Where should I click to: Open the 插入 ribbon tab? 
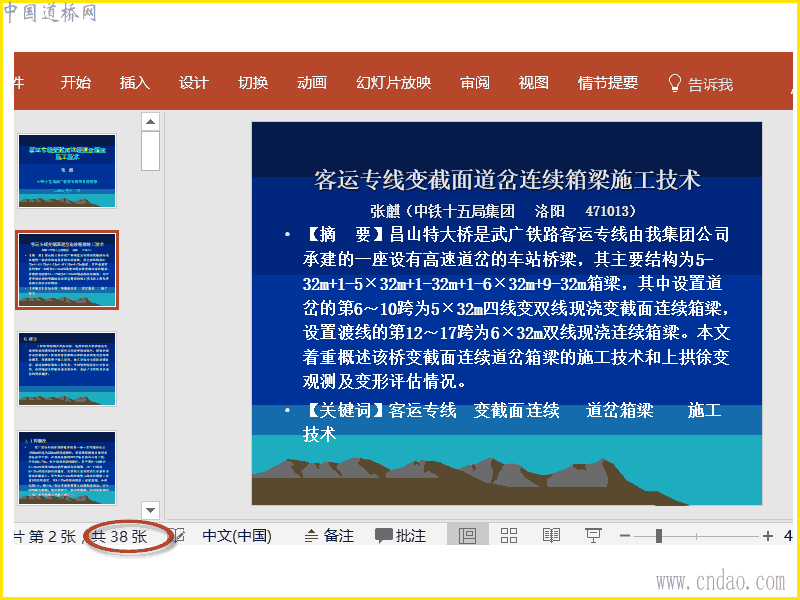coord(135,83)
